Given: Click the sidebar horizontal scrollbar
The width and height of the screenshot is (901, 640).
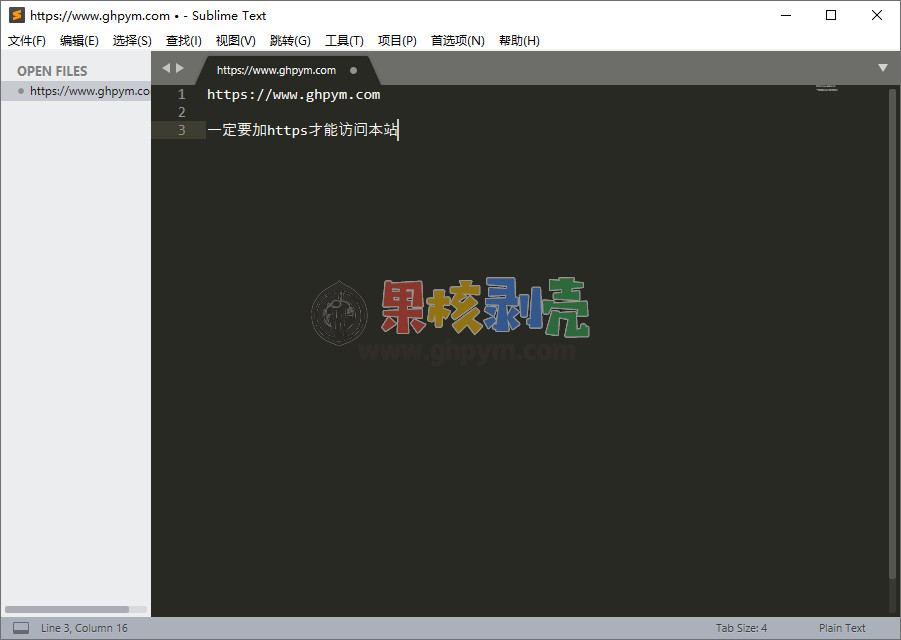Looking at the screenshot, I should click(67, 609).
